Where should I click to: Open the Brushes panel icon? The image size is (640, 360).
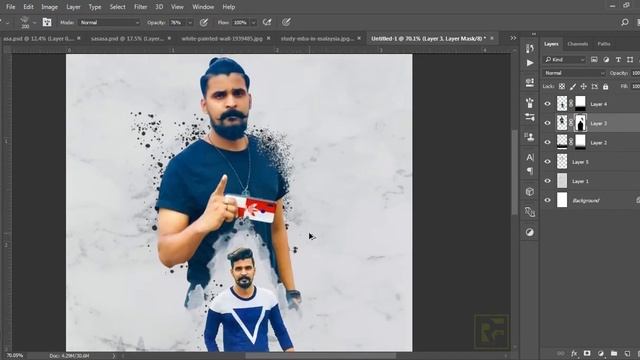[530, 102]
